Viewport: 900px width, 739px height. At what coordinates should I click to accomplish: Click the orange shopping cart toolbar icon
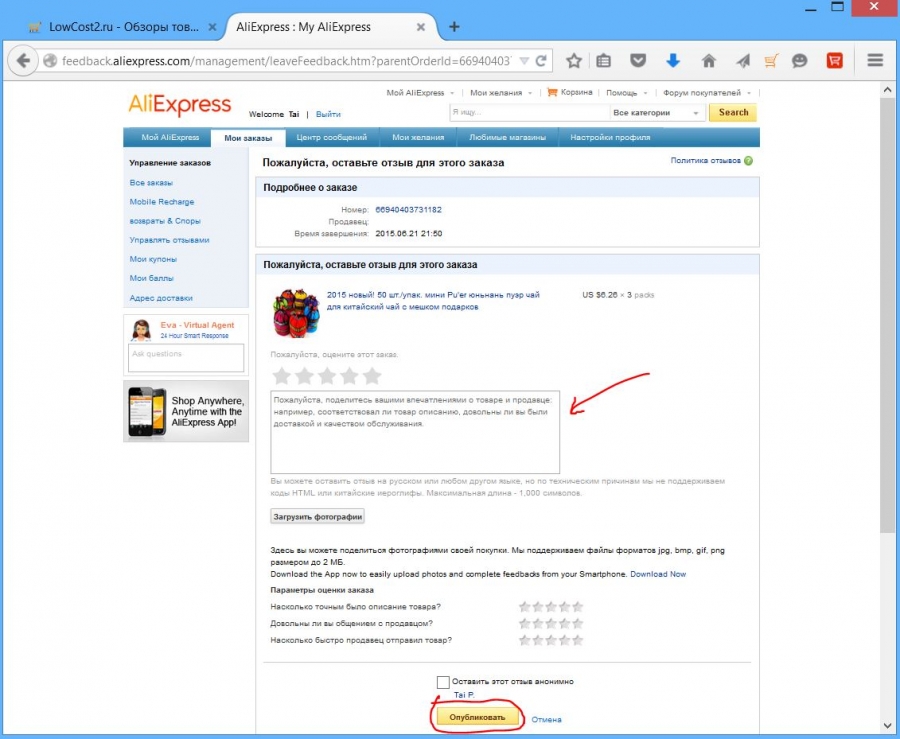click(x=771, y=60)
